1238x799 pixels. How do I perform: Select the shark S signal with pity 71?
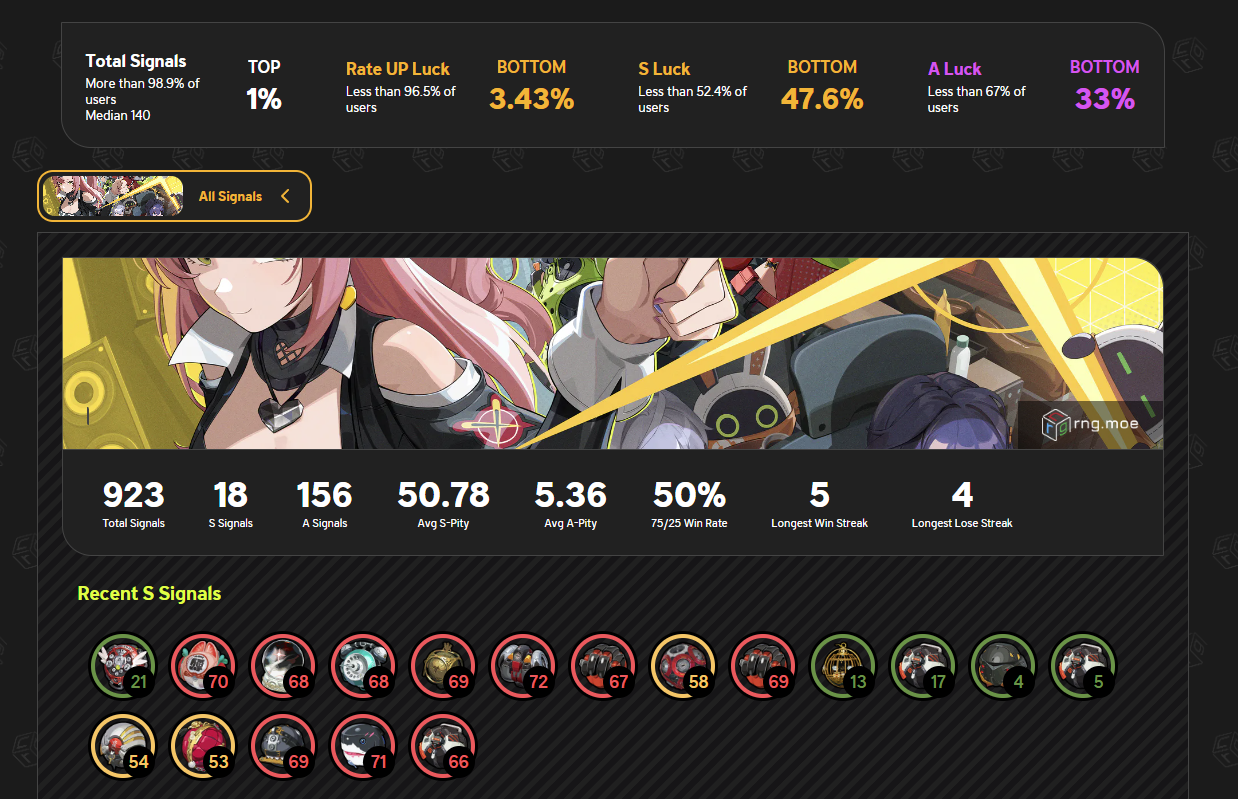pos(363,746)
